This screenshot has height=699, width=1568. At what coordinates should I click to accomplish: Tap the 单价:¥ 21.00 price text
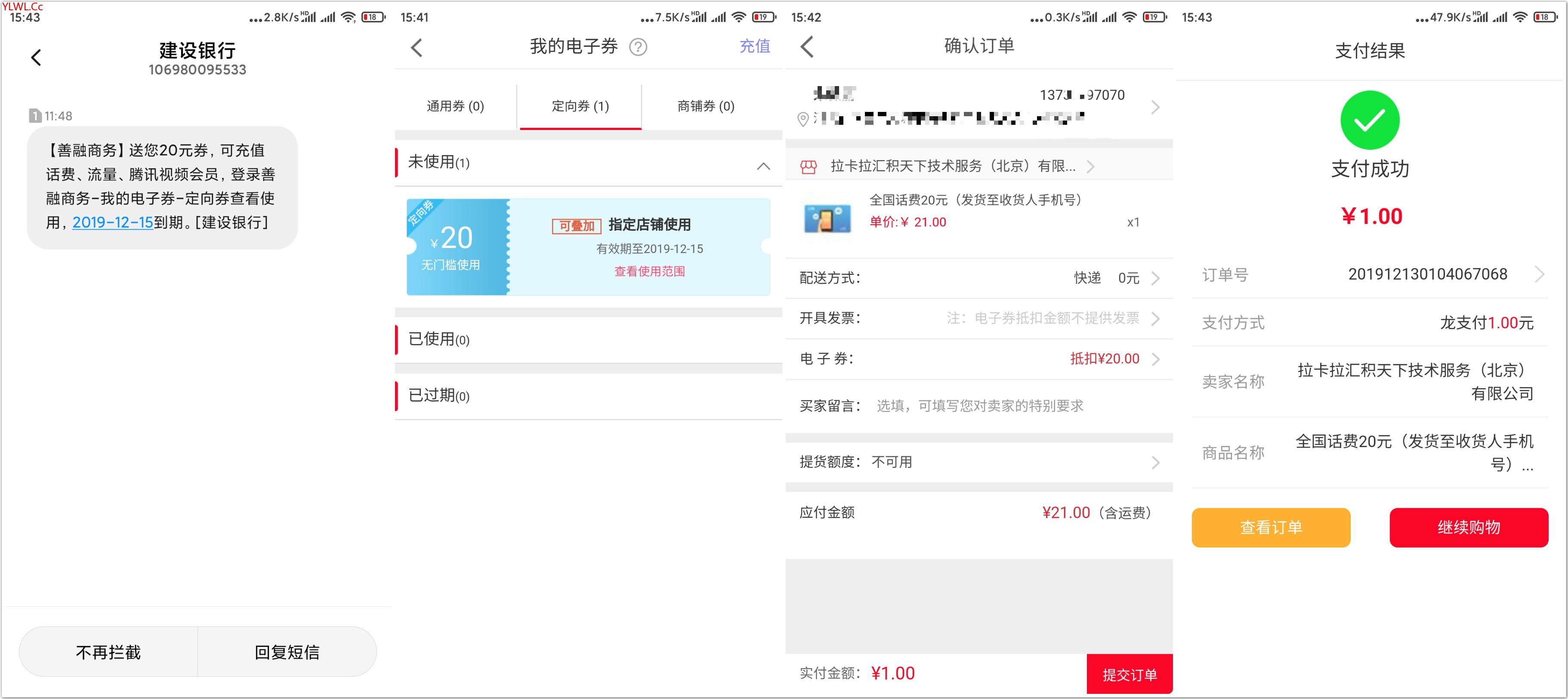tap(907, 222)
